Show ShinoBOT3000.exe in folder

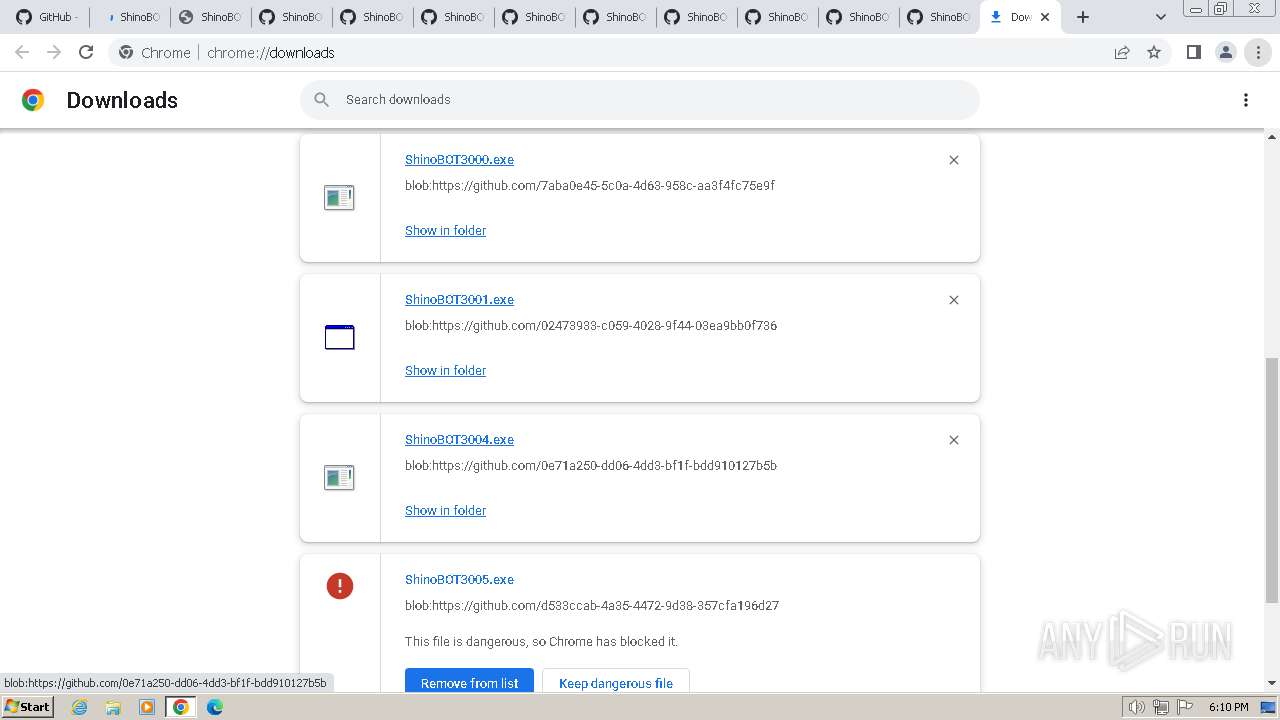(x=445, y=231)
